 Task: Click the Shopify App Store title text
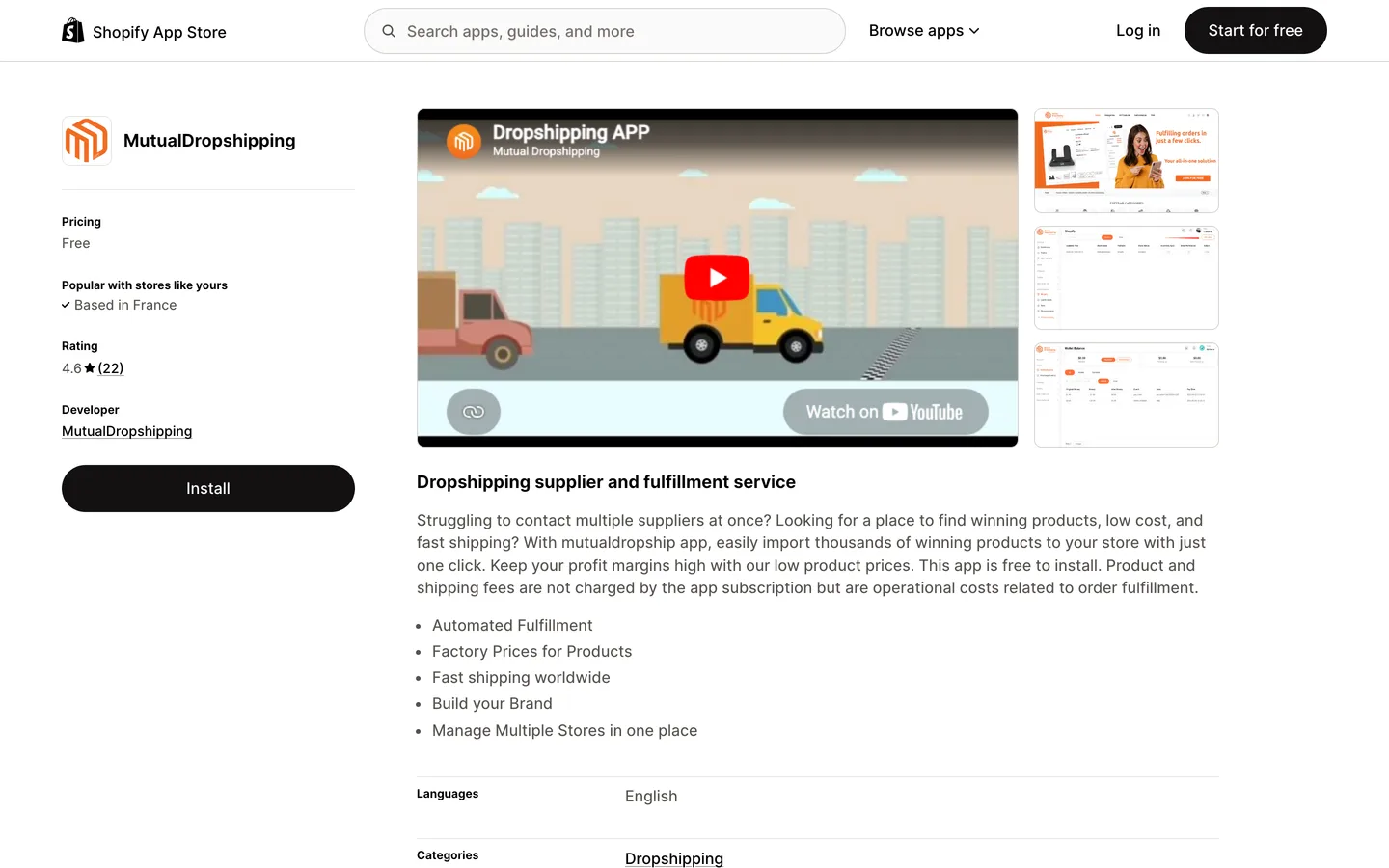(159, 32)
